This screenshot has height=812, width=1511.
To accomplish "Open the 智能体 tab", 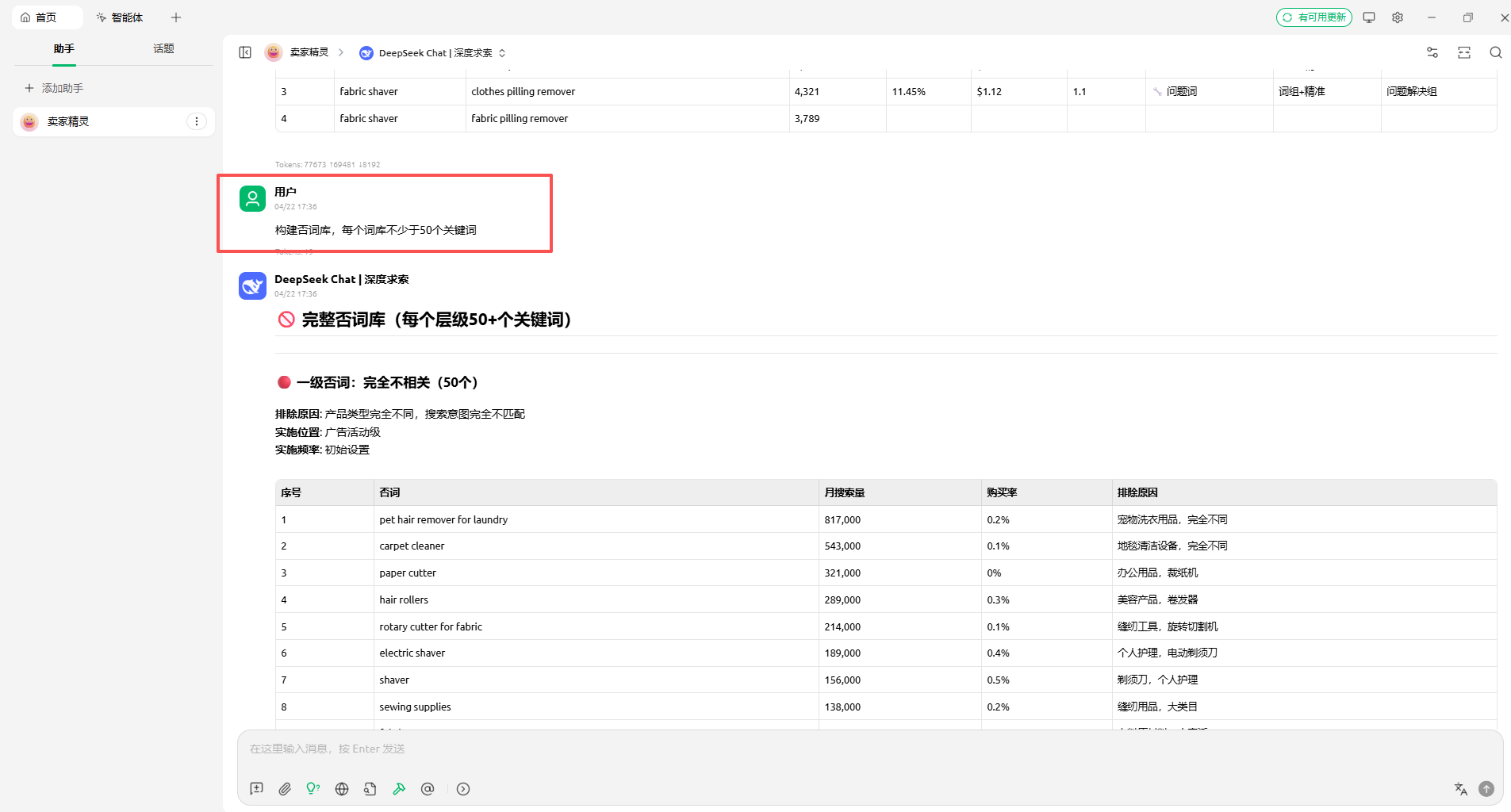I will [120, 17].
